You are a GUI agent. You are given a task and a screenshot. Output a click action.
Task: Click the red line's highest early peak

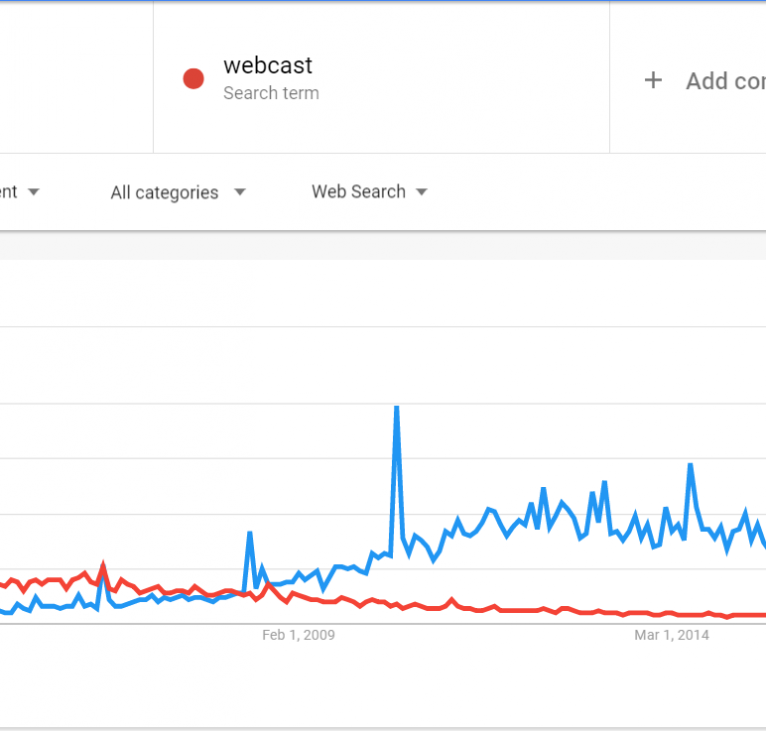102,566
